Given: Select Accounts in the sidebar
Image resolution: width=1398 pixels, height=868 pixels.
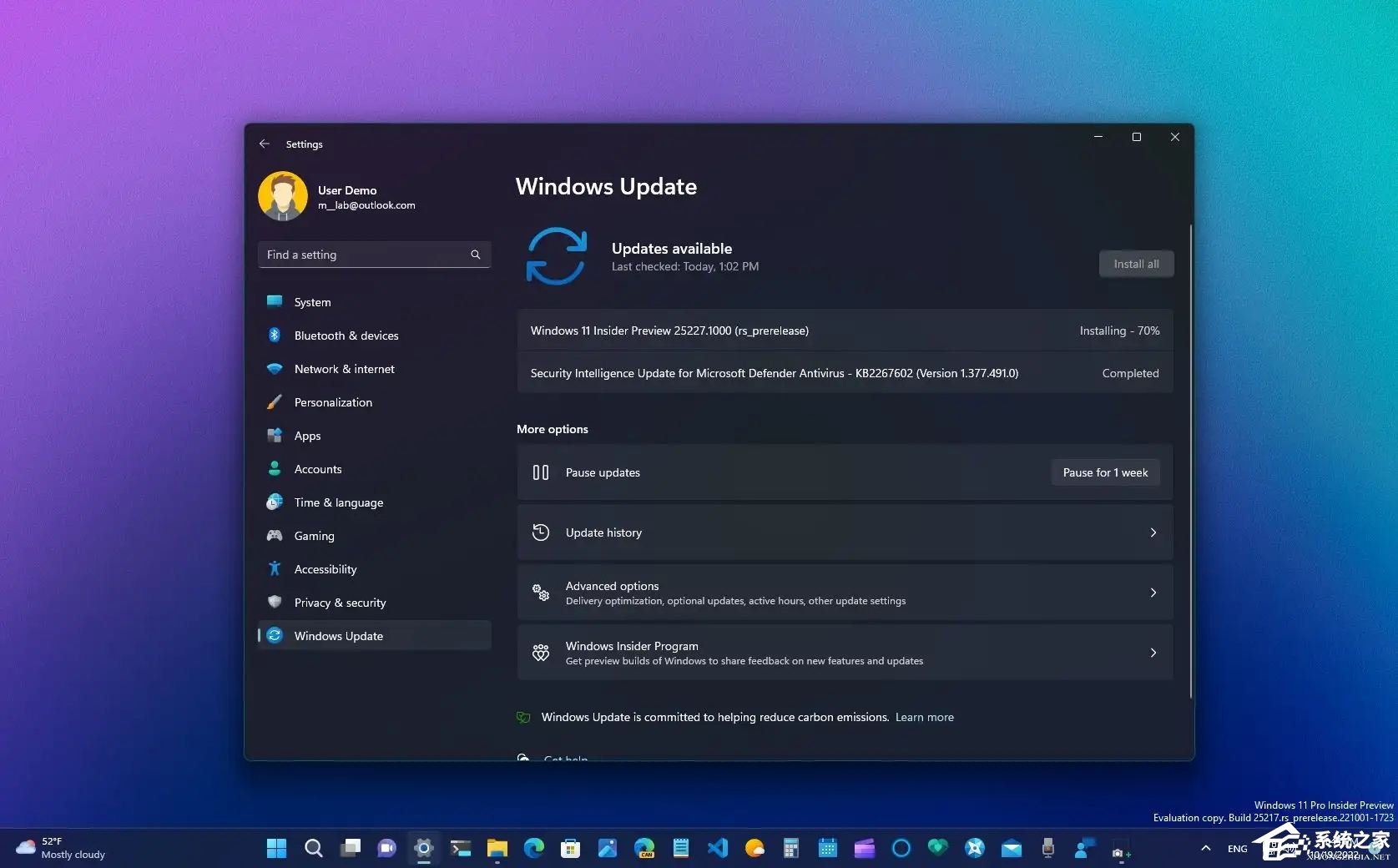Looking at the screenshot, I should pyautogui.click(x=374, y=469).
